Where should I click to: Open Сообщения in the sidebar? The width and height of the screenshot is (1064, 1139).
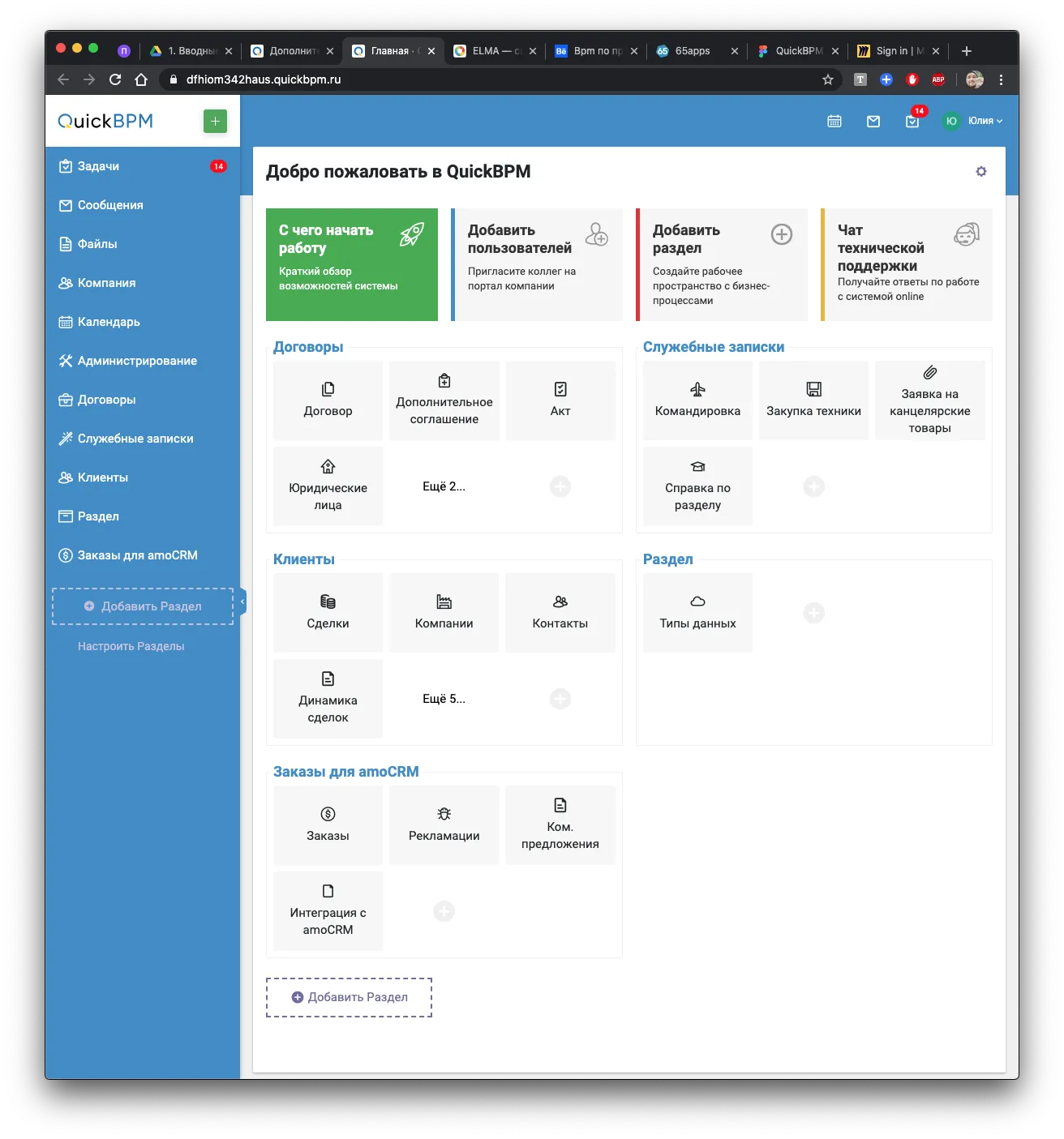pyautogui.click(x=143, y=205)
